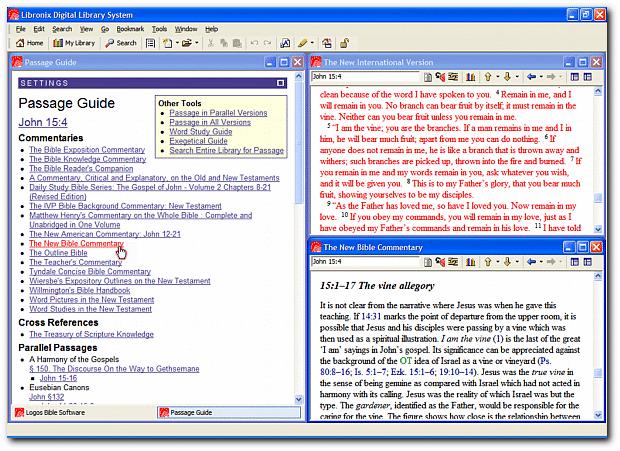Click the up arrow in New International Version toolbar
620x451 pixels.
pyautogui.click(x=488, y=77)
